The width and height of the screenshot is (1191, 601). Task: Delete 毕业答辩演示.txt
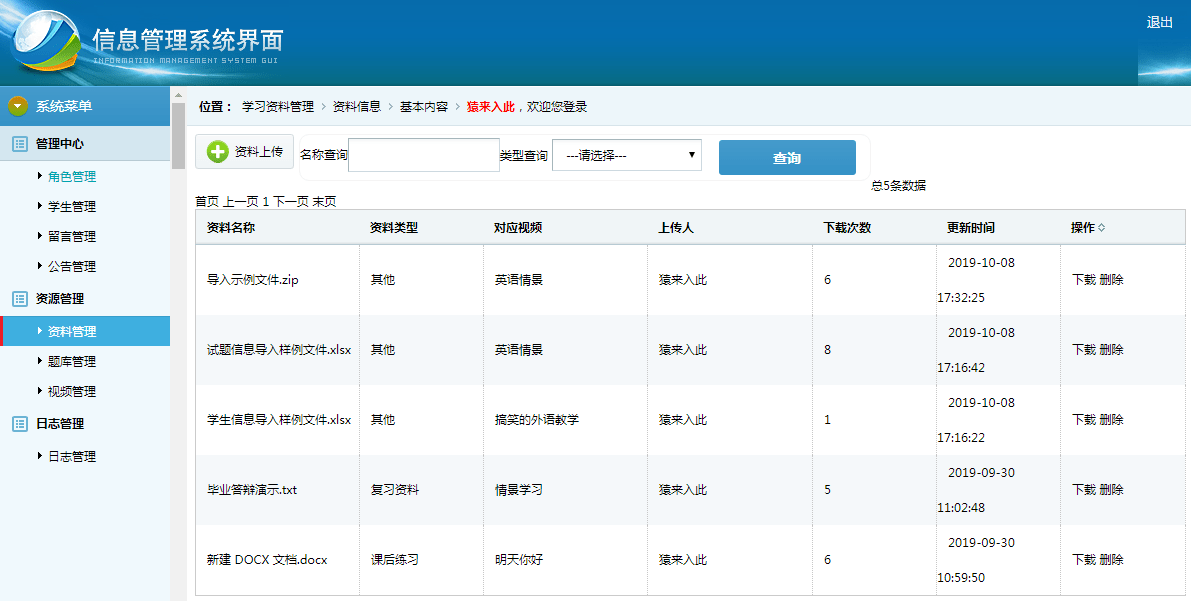pyautogui.click(x=1111, y=489)
